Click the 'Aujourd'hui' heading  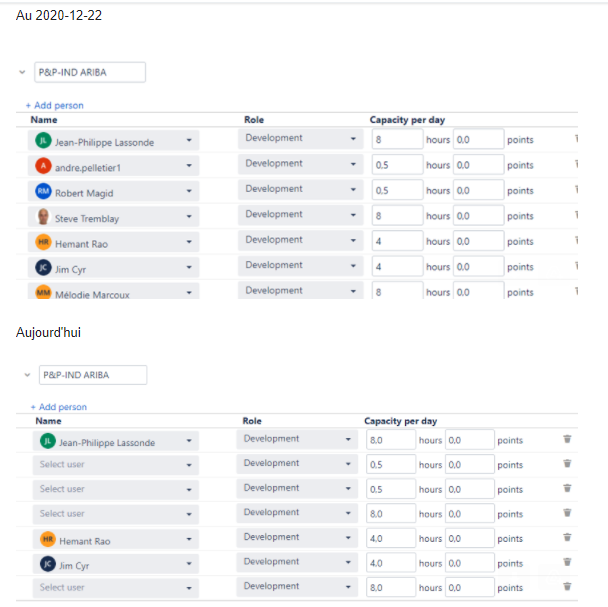pyautogui.click(x=48, y=332)
